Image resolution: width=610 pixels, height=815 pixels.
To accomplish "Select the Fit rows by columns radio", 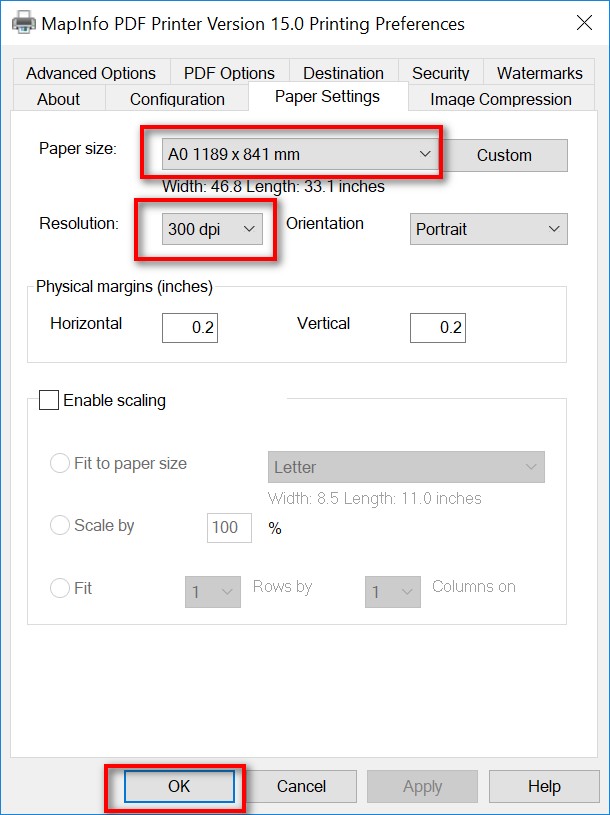I will click(x=60, y=589).
